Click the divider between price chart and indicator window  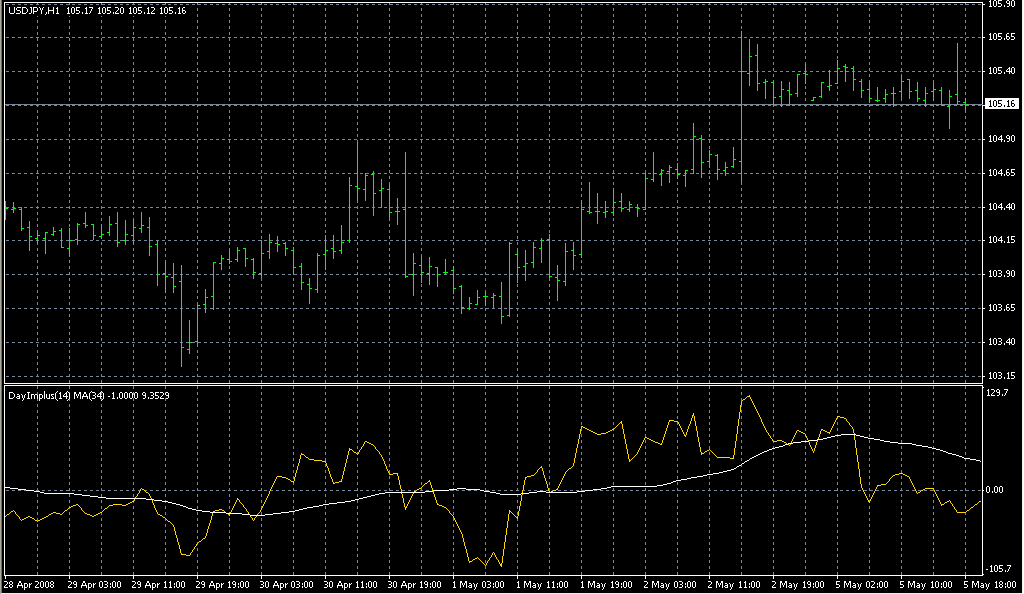click(490, 383)
